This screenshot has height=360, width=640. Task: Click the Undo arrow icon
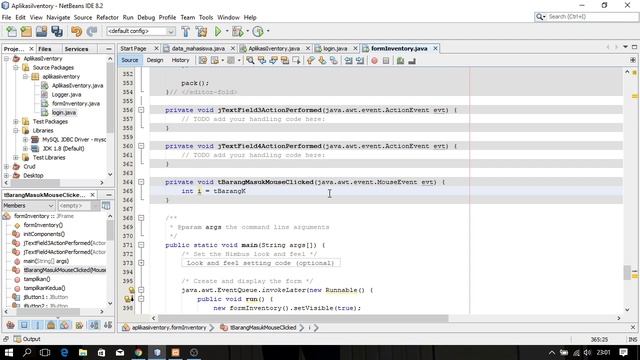[76, 31]
